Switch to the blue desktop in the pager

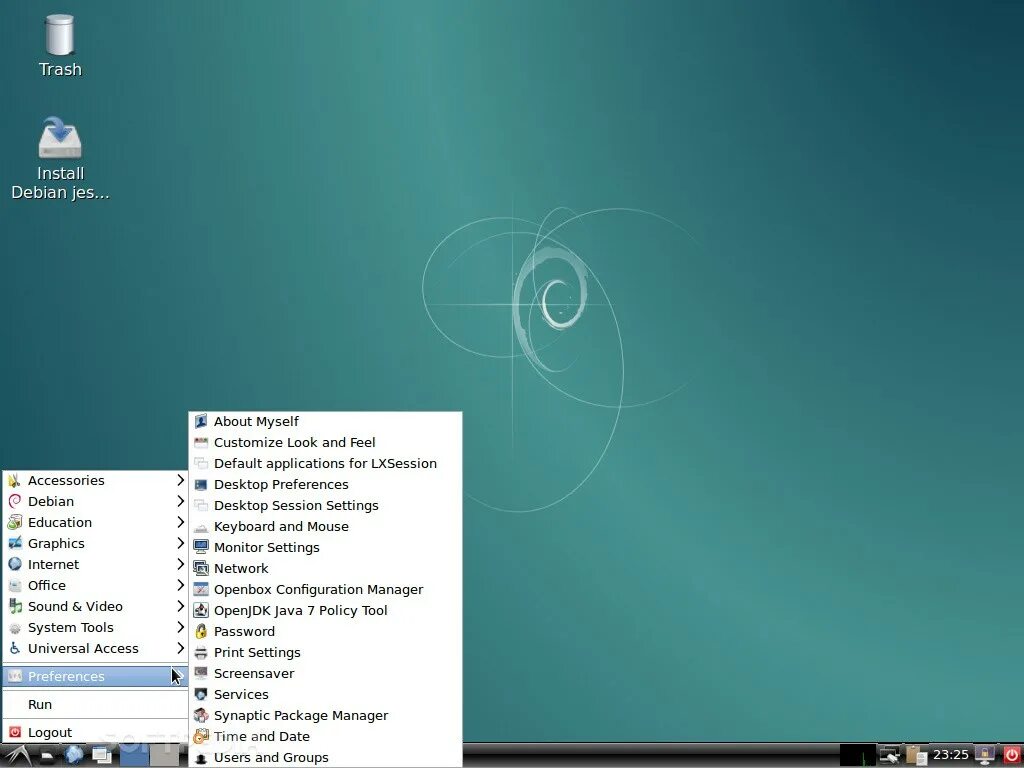[x=134, y=756]
